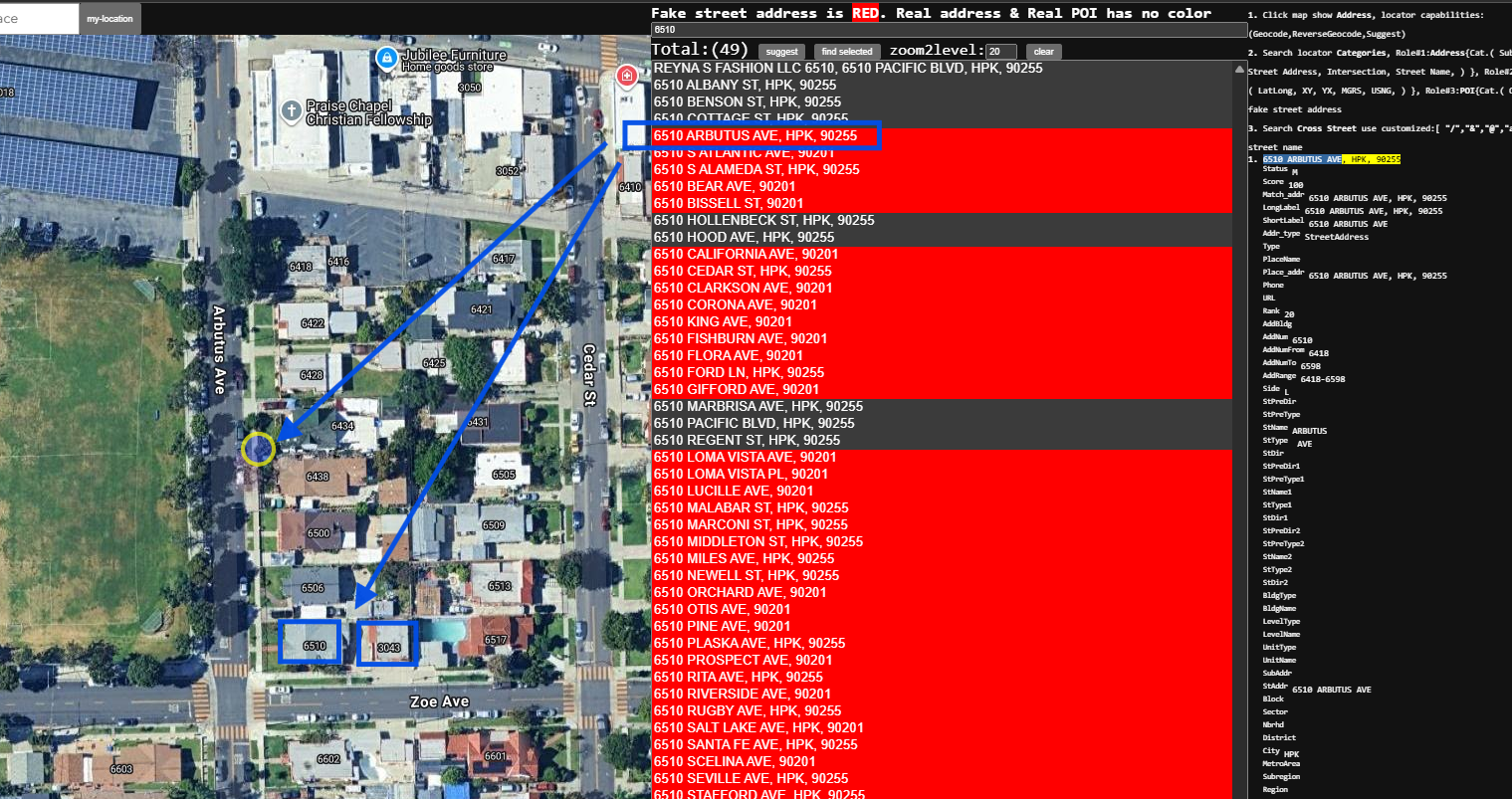Image resolution: width=1512 pixels, height=799 pixels.
Task: Click the clear button
Action: click(1043, 52)
